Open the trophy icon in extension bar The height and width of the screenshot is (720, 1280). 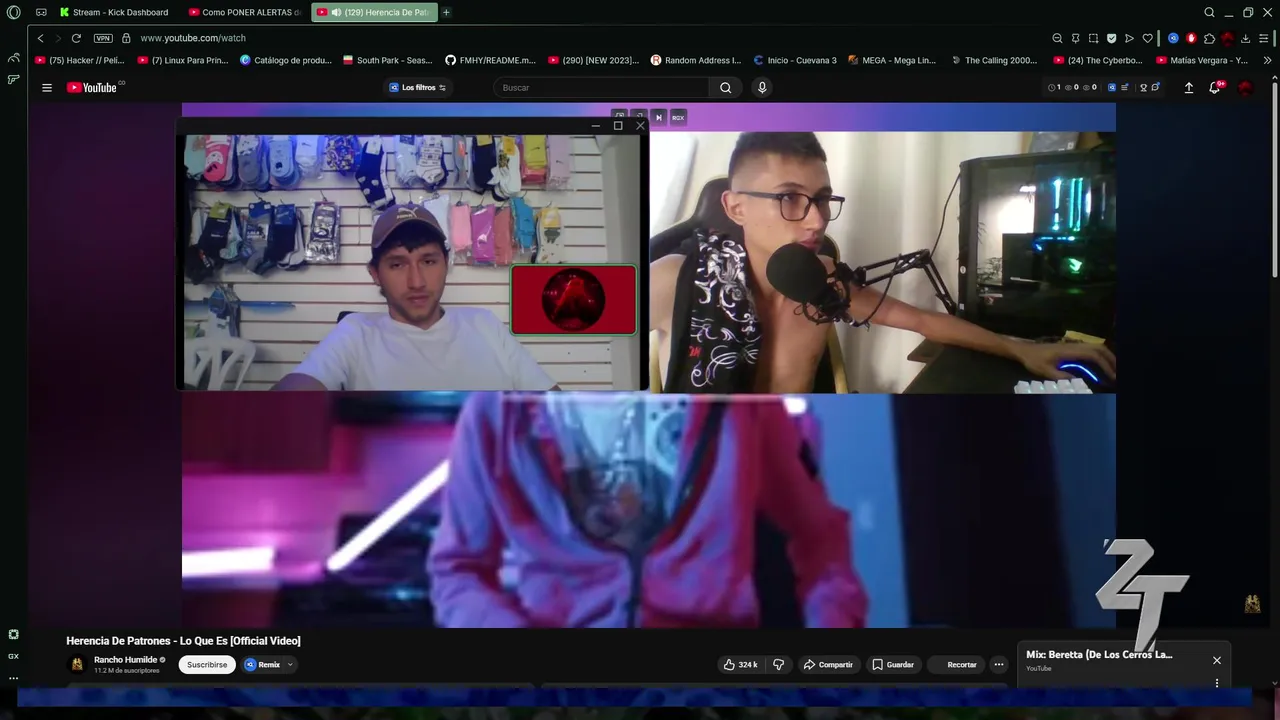tap(1143, 87)
